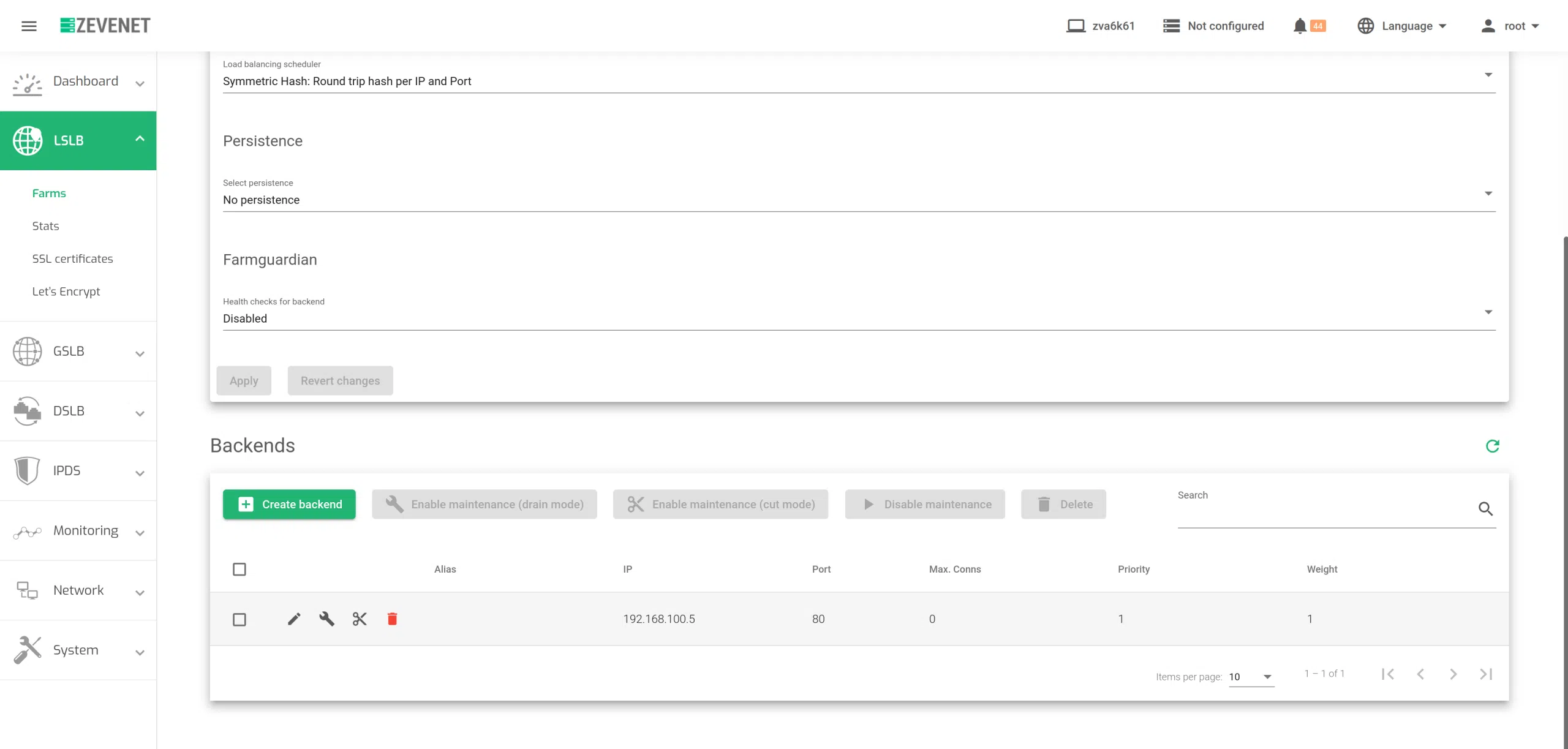Click the pencil edit icon for backend 192.168.100.5

[294, 619]
